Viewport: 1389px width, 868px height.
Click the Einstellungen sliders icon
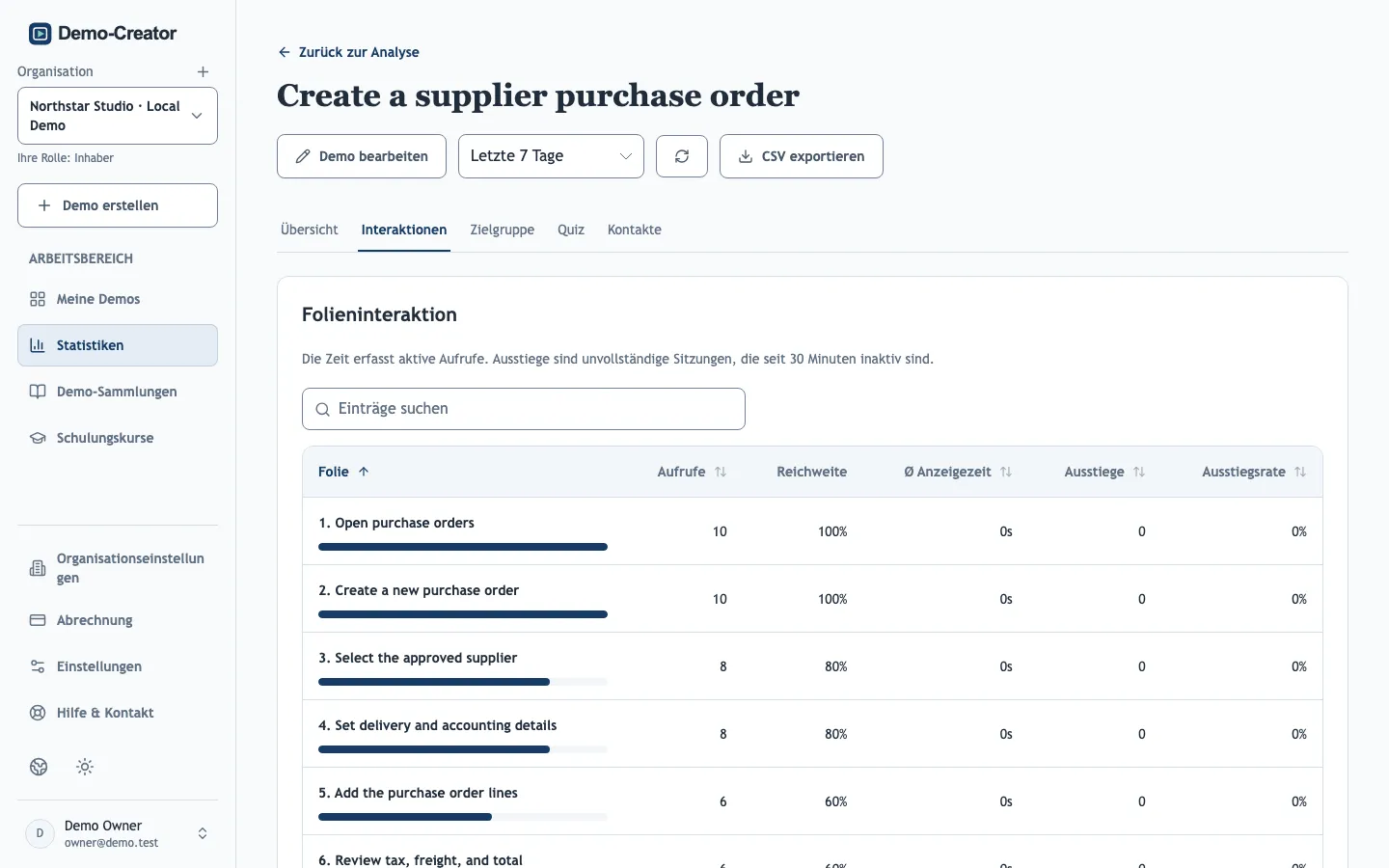point(38,666)
